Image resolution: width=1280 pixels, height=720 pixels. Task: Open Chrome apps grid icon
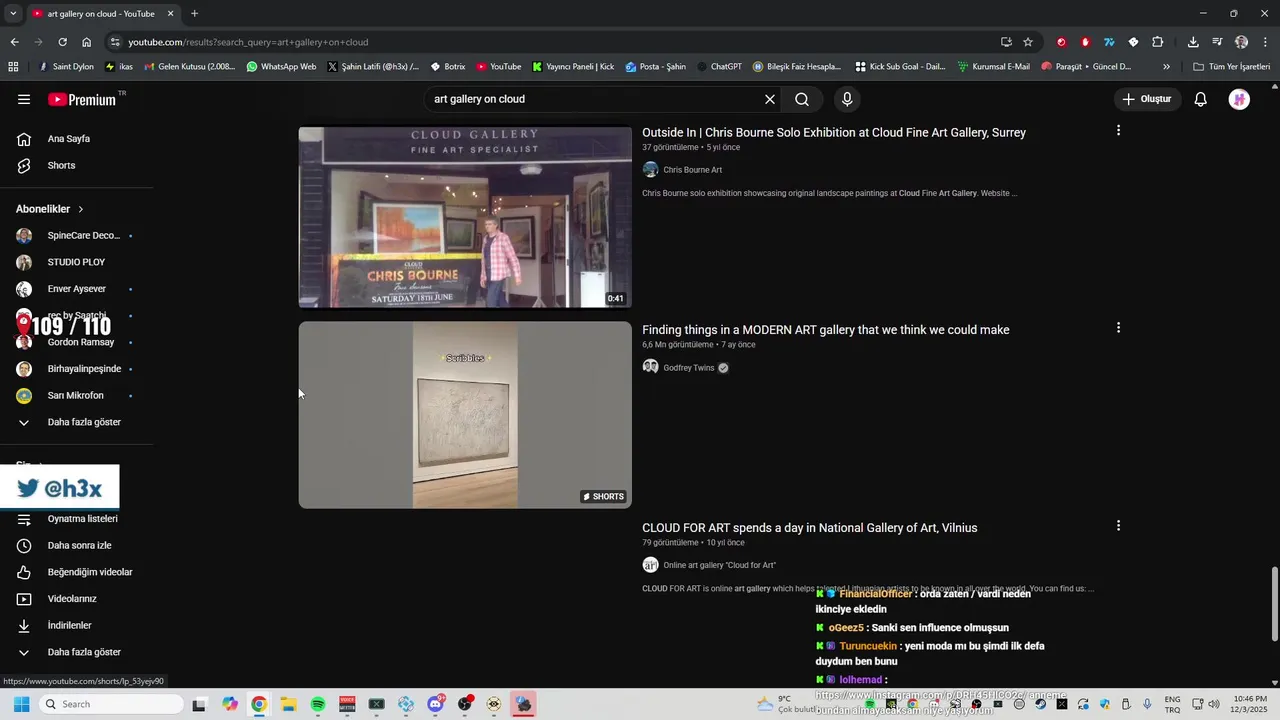(x=13, y=67)
